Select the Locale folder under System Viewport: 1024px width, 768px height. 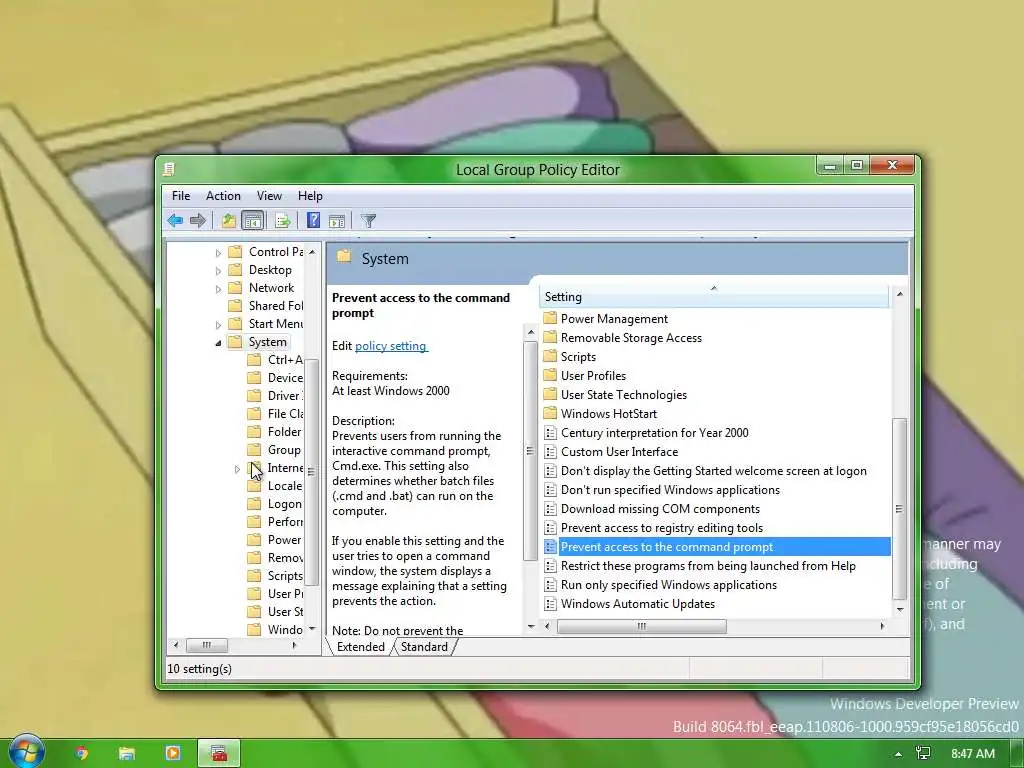point(284,486)
